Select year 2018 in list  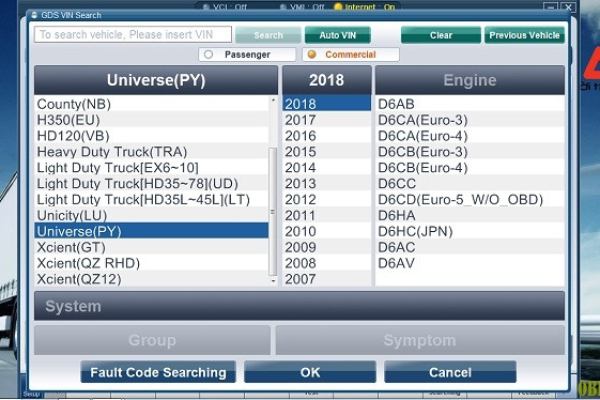[x=327, y=104]
